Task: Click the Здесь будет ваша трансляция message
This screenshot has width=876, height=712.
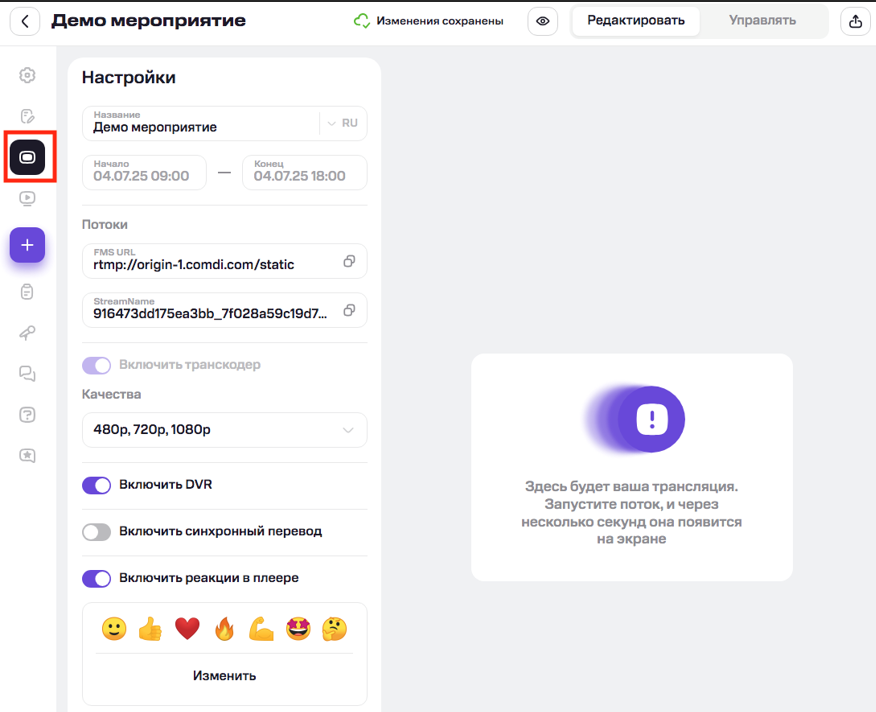Action: click(631, 512)
